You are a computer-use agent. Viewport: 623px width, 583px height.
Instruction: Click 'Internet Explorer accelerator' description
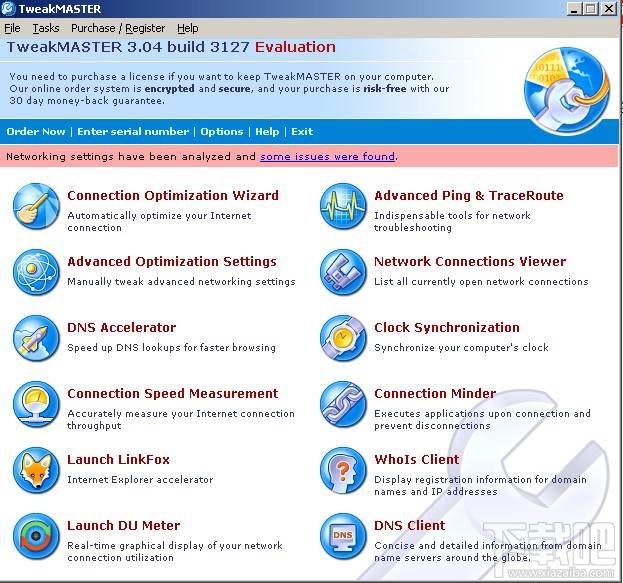coord(140,480)
